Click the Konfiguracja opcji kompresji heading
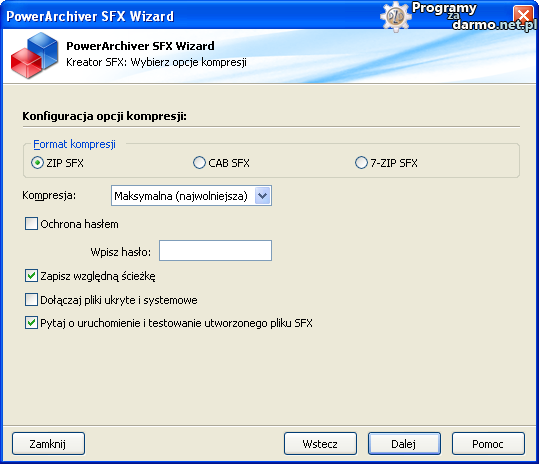Screen dimensions: 539x464 click(x=104, y=116)
